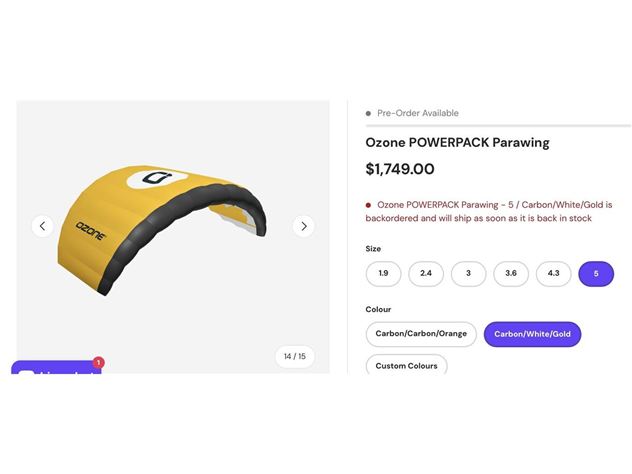Image resolution: width=632 pixels, height=474 pixels.
Task: Select size 1.9
Action: click(383, 274)
